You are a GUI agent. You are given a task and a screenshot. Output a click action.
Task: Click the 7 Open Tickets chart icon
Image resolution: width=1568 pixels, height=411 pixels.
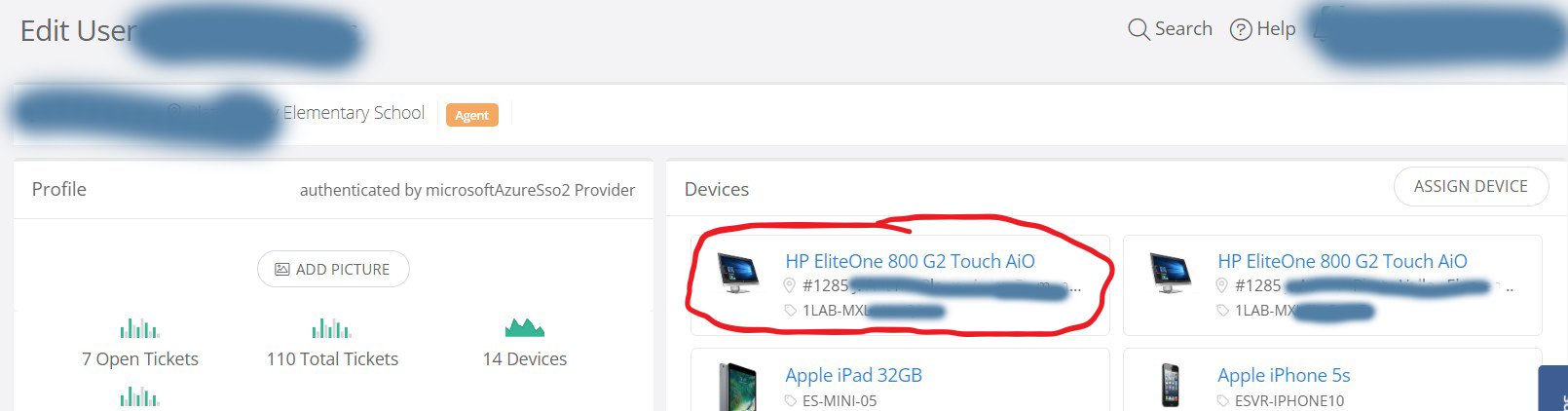(139, 328)
